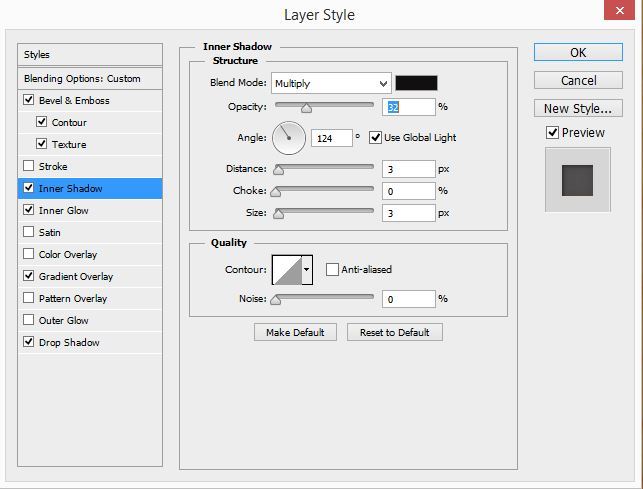The image size is (643, 489).
Task: Uncheck the Bevel & Emboss checkbox
Action: (x=28, y=100)
